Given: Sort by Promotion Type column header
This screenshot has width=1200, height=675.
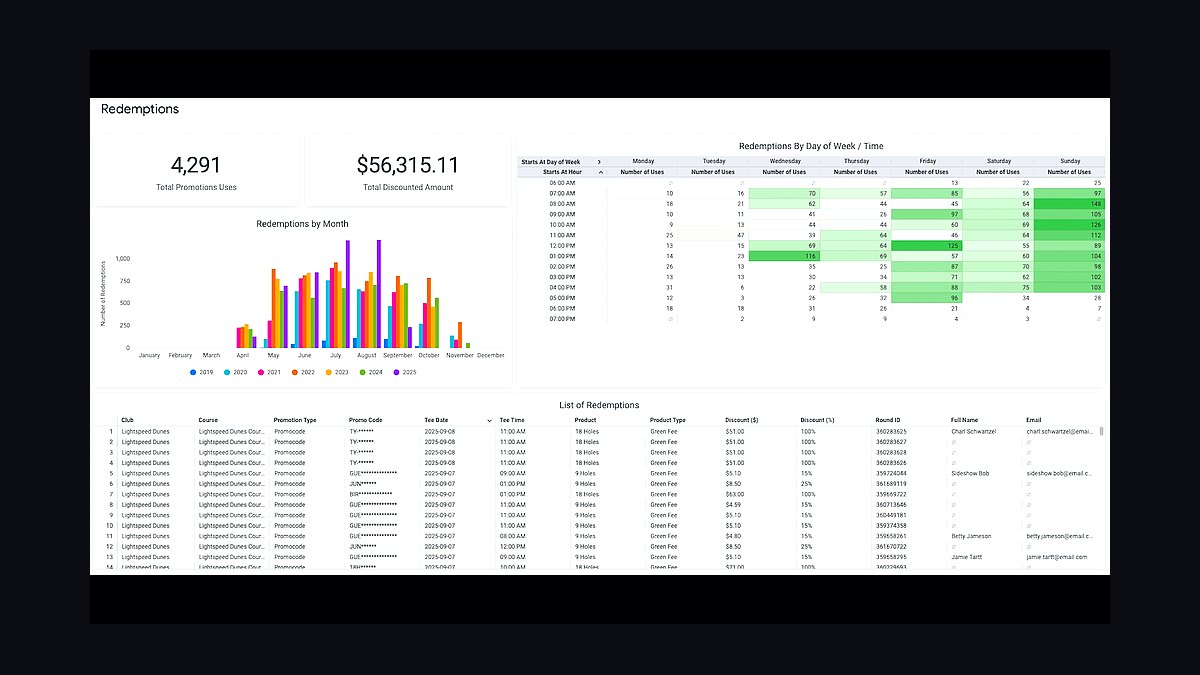Looking at the screenshot, I should [295, 420].
